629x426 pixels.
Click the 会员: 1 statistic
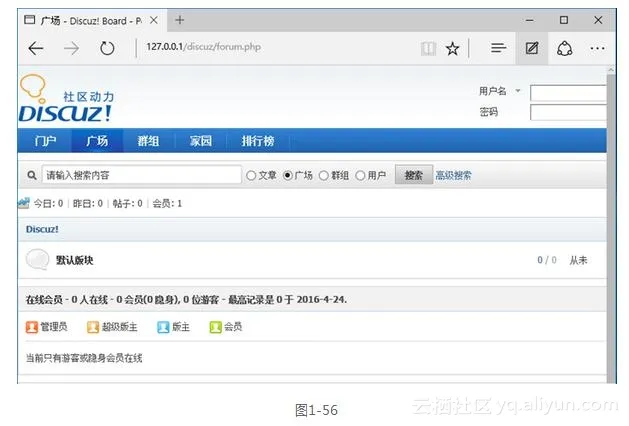point(167,203)
